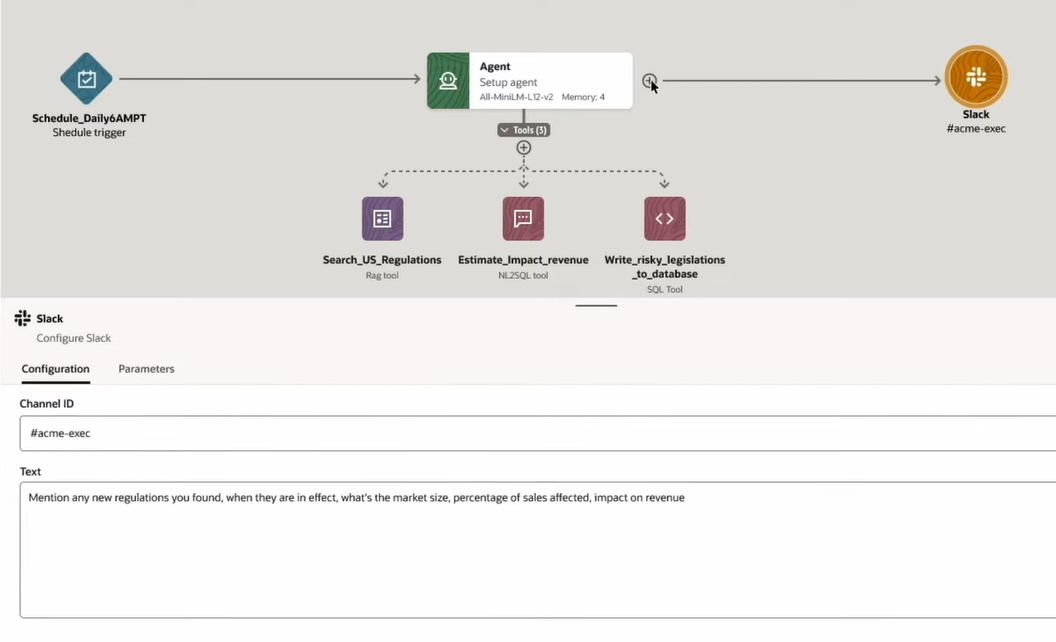
Task: Open the Estimate_Impact_revenue NL2SQL tool icon
Action: click(x=523, y=219)
